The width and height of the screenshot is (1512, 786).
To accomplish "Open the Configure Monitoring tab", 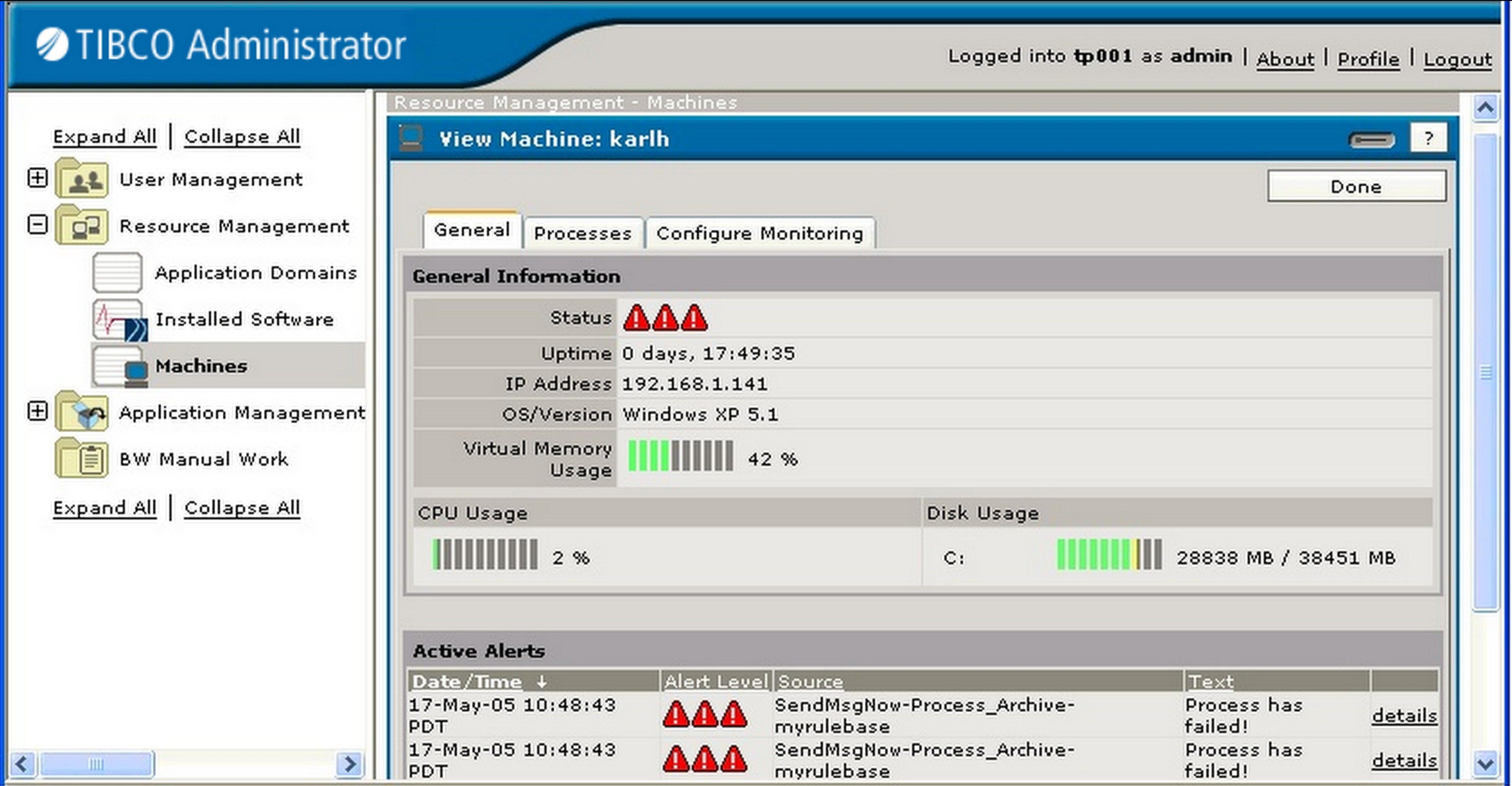I will pyautogui.click(x=759, y=234).
